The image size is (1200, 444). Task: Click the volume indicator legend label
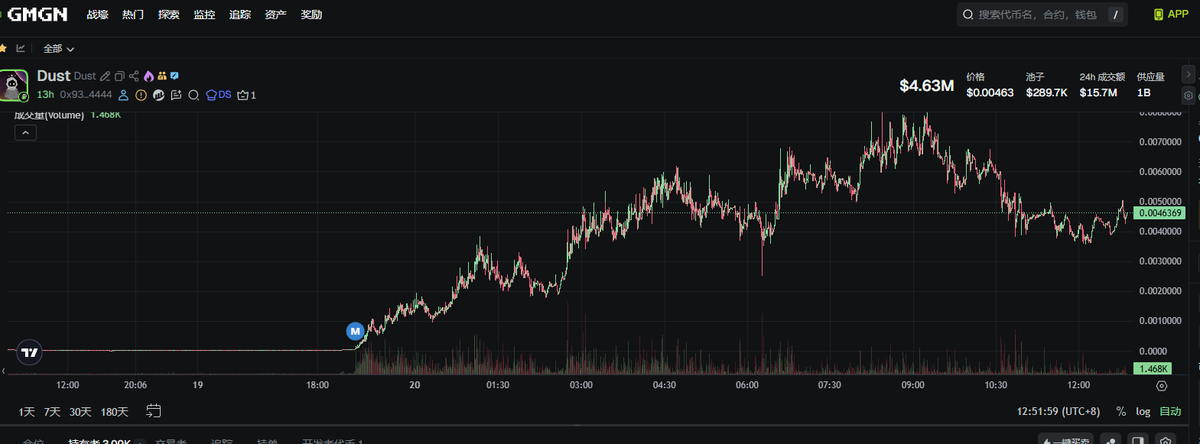(x=51, y=115)
